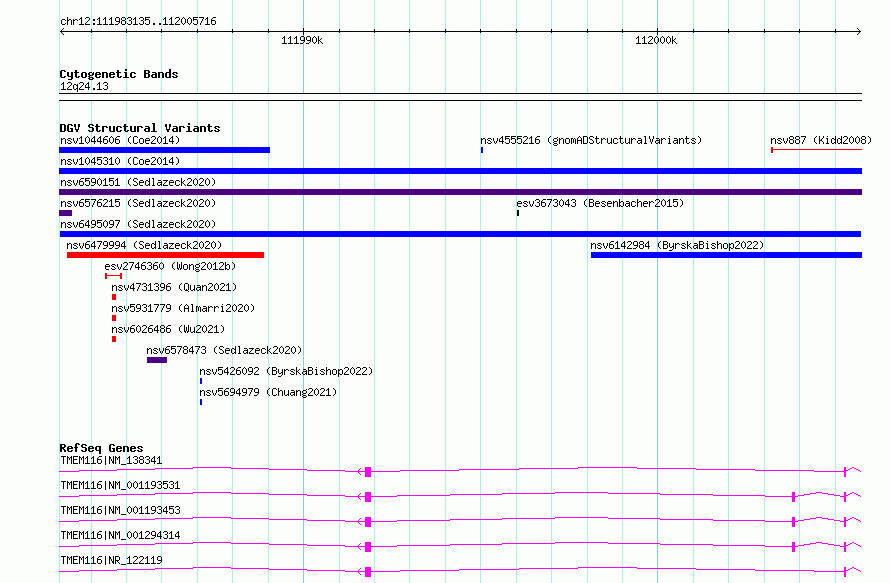Click the nsv5931779 (Almarri2020) red marker
890x583 pixels.
pyautogui.click(x=114, y=318)
